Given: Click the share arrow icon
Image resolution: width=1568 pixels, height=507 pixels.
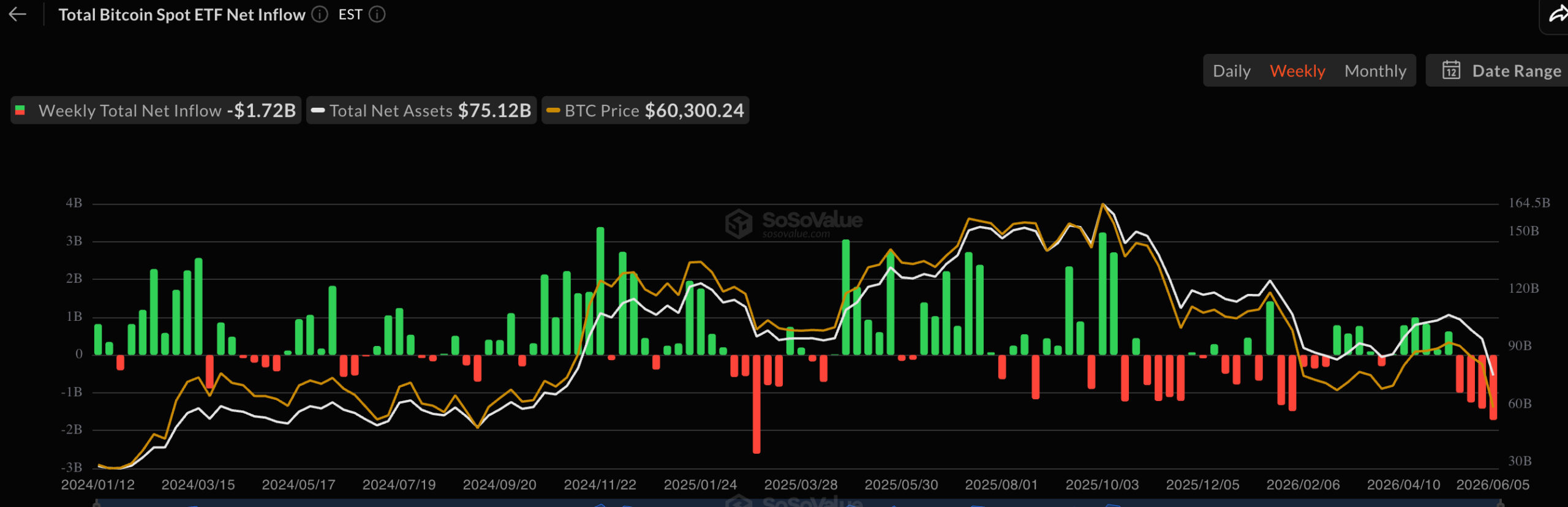Looking at the screenshot, I should pyautogui.click(x=1557, y=15).
